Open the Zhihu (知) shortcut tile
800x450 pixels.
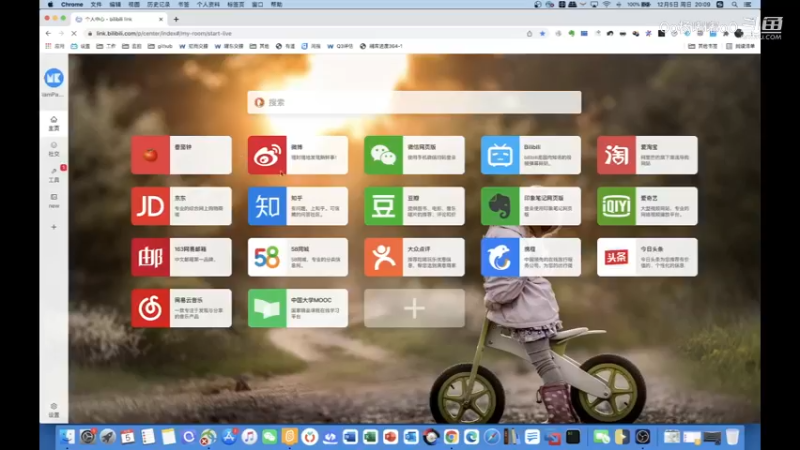coord(297,206)
